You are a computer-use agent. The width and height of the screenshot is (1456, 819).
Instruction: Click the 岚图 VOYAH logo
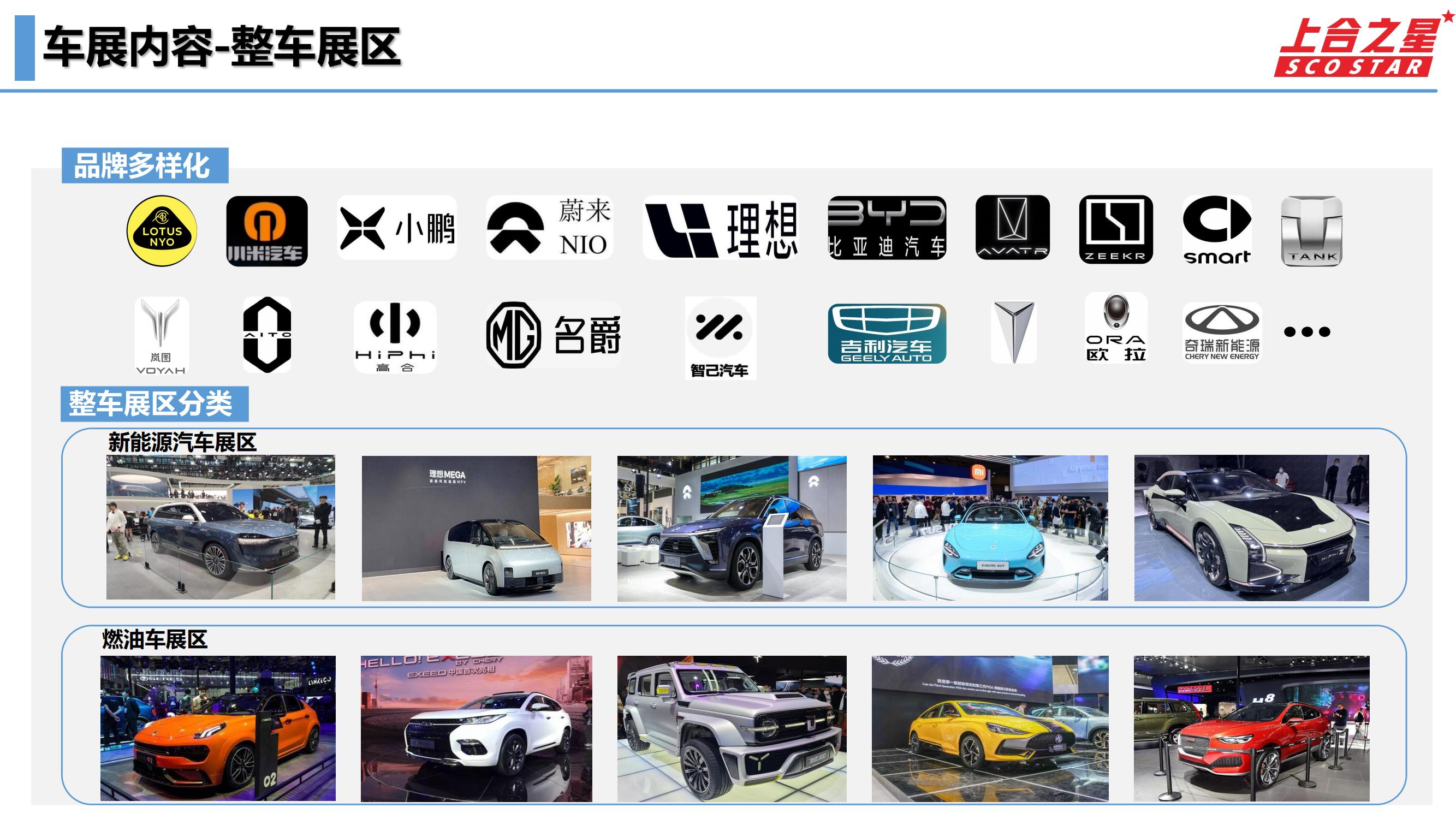[x=161, y=336]
